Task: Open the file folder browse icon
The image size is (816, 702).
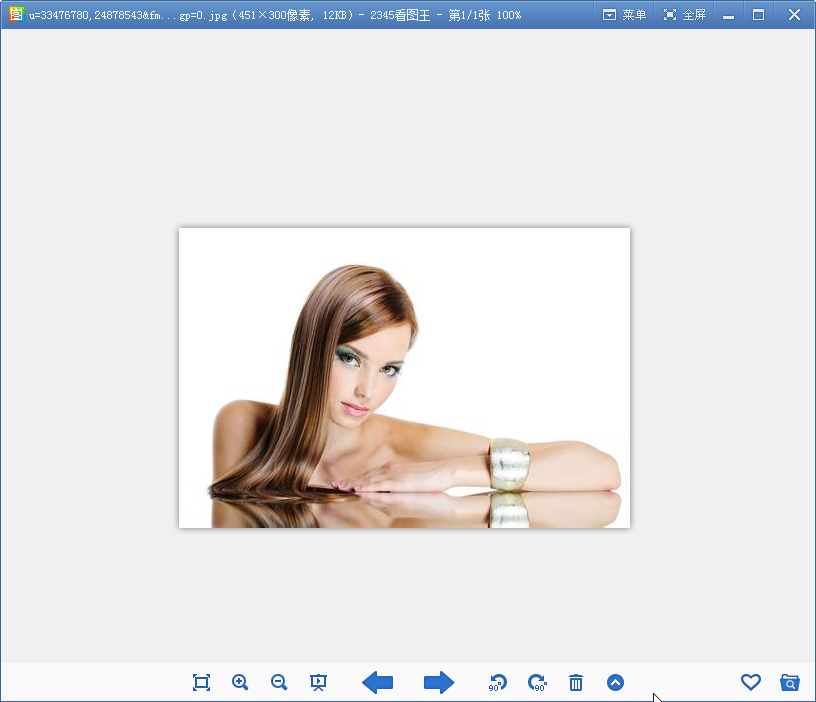Action: tap(789, 682)
